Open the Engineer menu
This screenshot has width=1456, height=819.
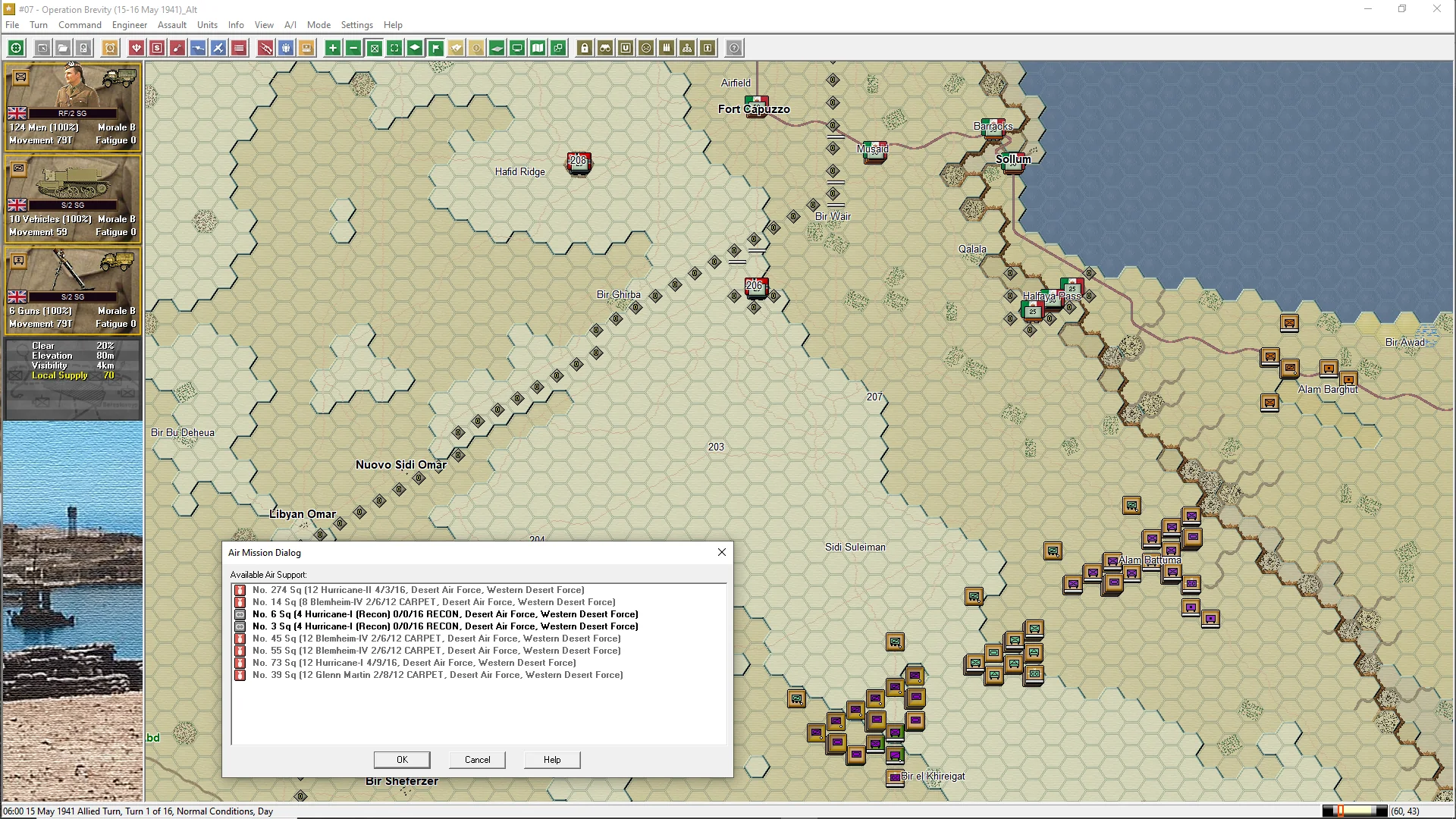coord(129,25)
